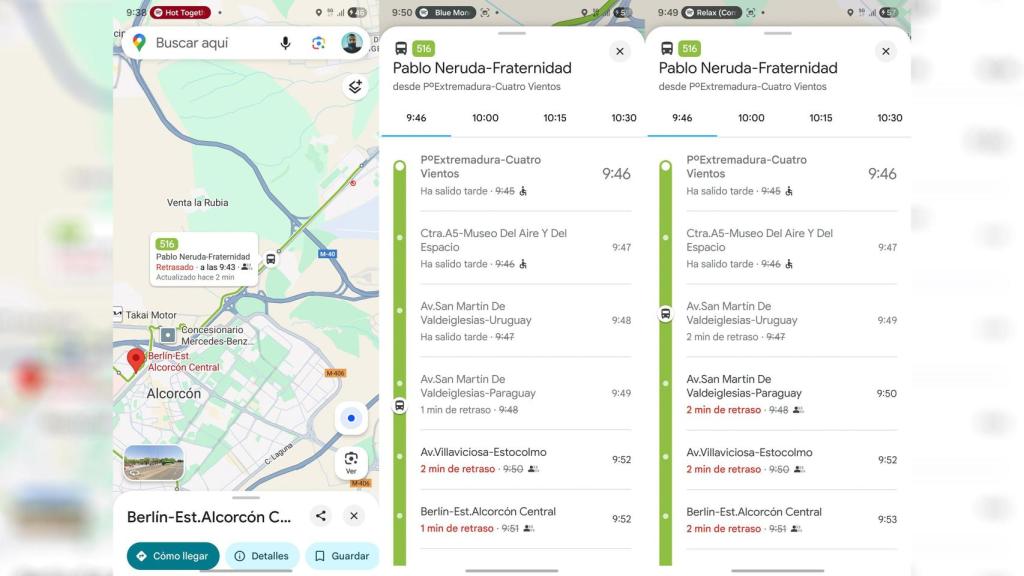Tap the Cómo llegar button
Viewport: 1024px width, 576px height.
click(x=173, y=555)
